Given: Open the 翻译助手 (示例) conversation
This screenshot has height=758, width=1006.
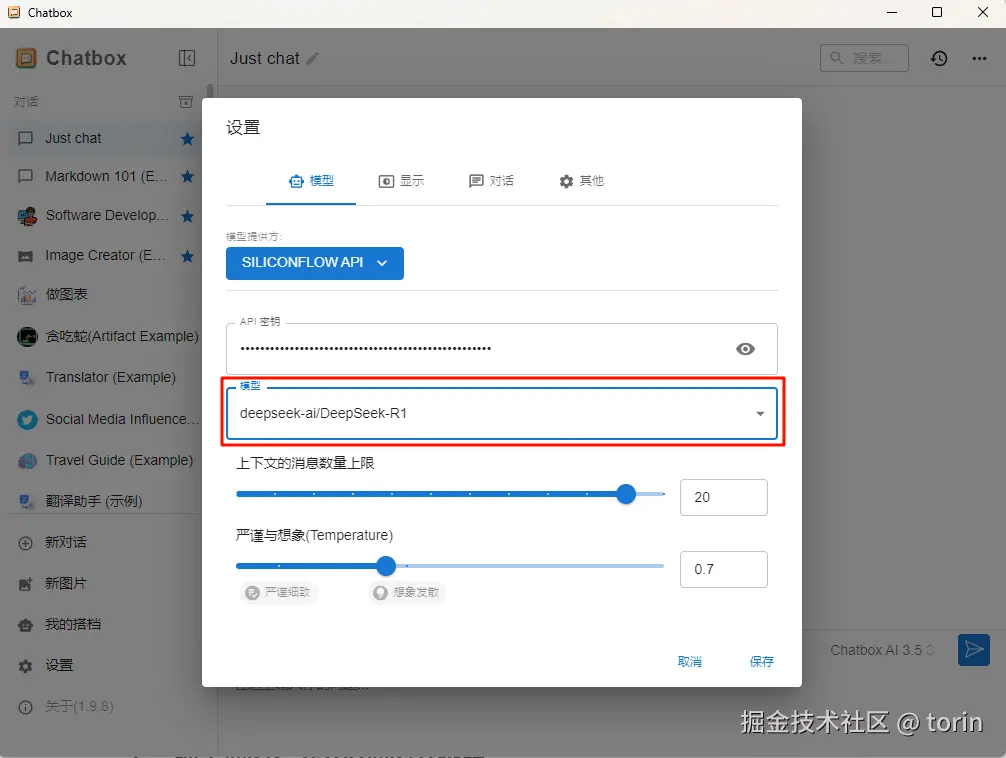Looking at the screenshot, I should click(106, 501).
